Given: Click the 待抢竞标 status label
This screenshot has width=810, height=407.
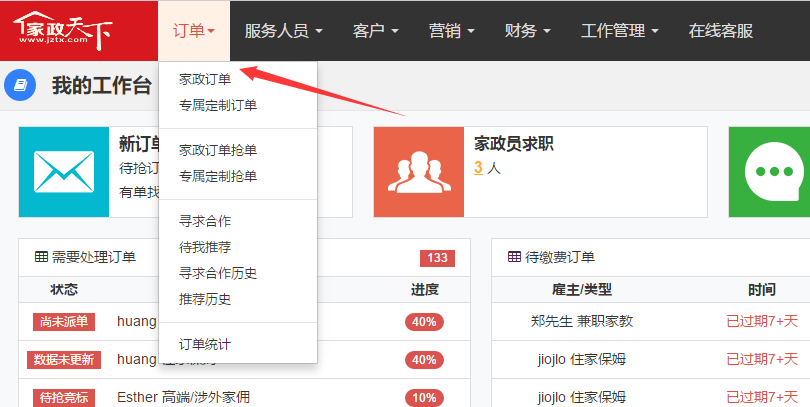Looking at the screenshot, I should pos(64,398).
